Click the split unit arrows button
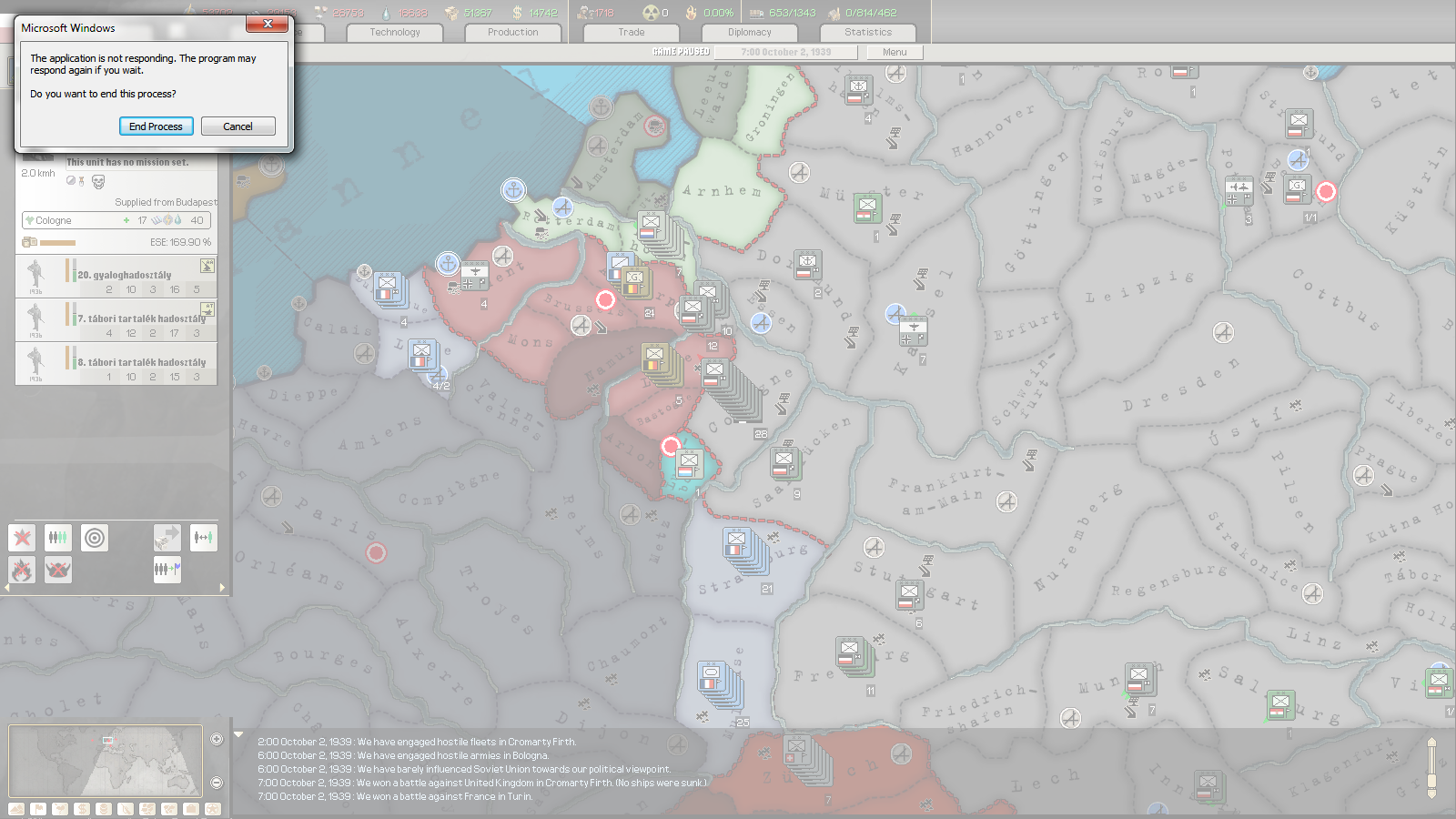Viewport: 1456px width, 819px height. coord(204,538)
